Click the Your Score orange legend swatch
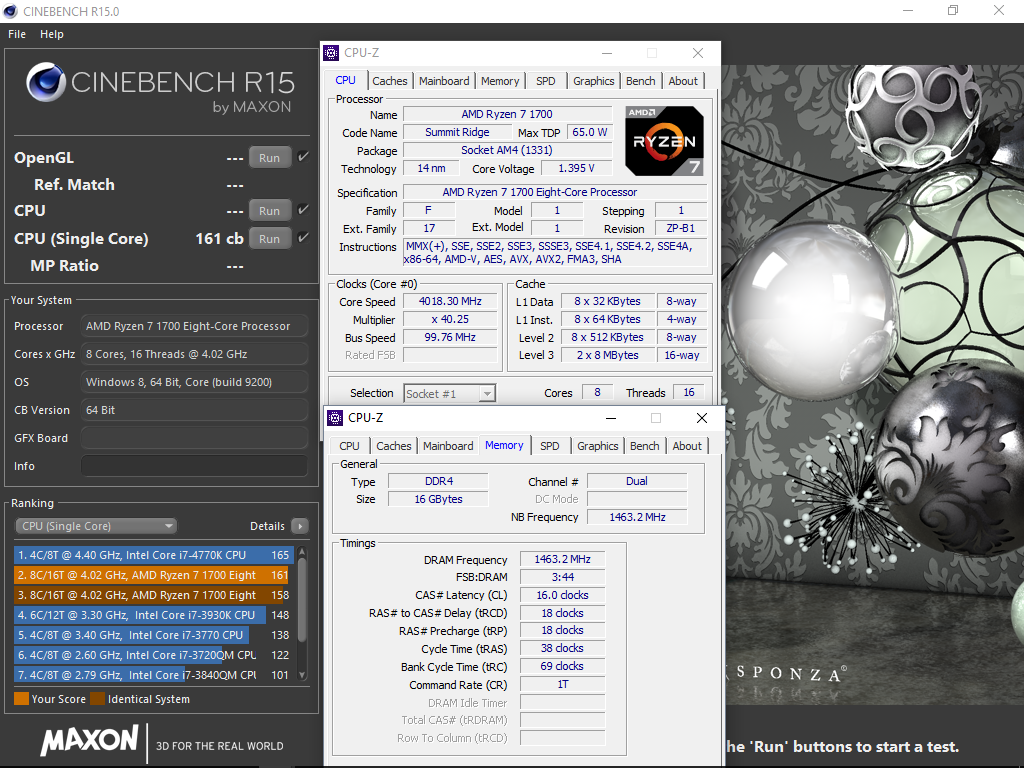Image resolution: width=1024 pixels, height=768 pixels. point(22,699)
